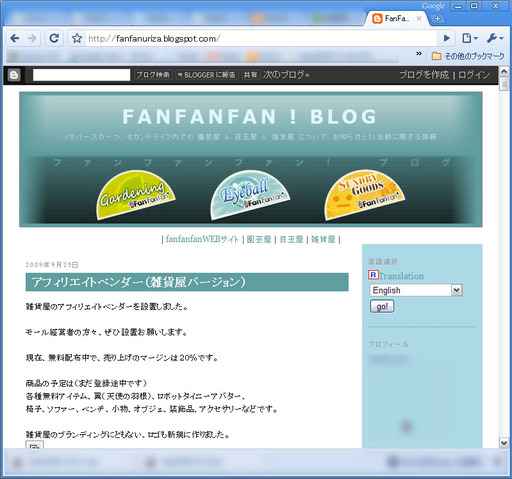This screenshot has width=512, height=479.
Task: Expand the hidden bookmarks chevron
Action: (419, 54)
